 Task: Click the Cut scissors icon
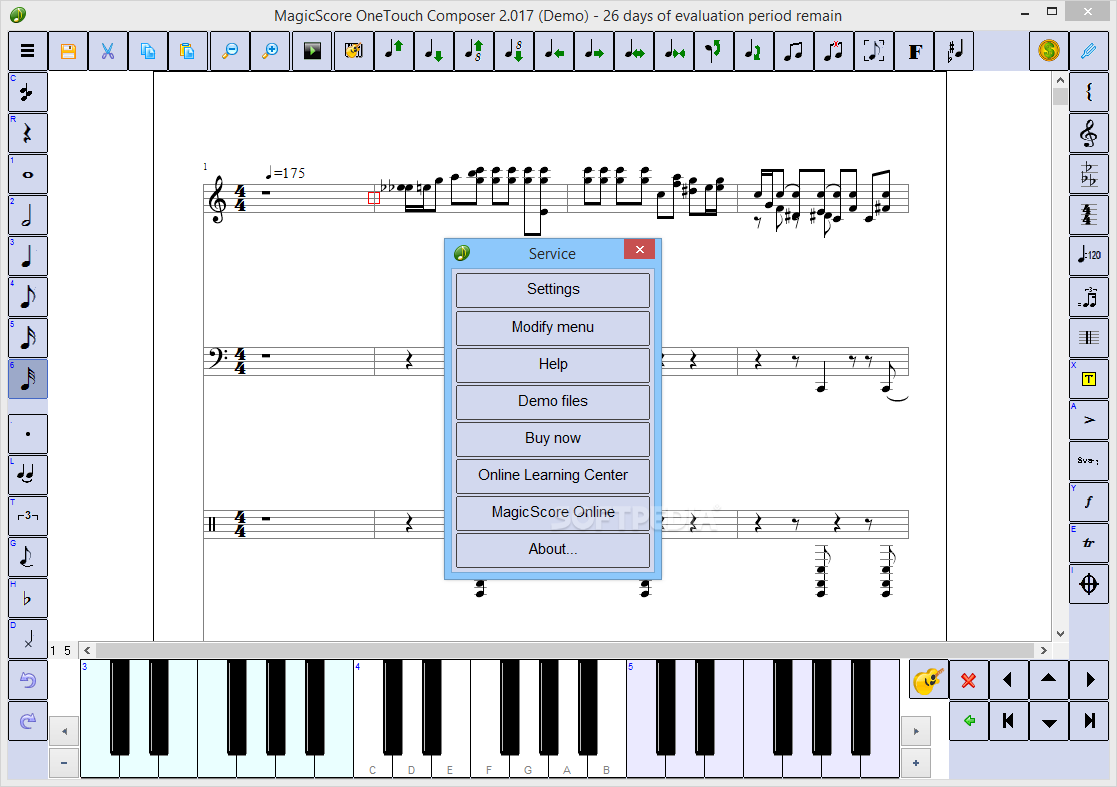(x=108, y=51)
